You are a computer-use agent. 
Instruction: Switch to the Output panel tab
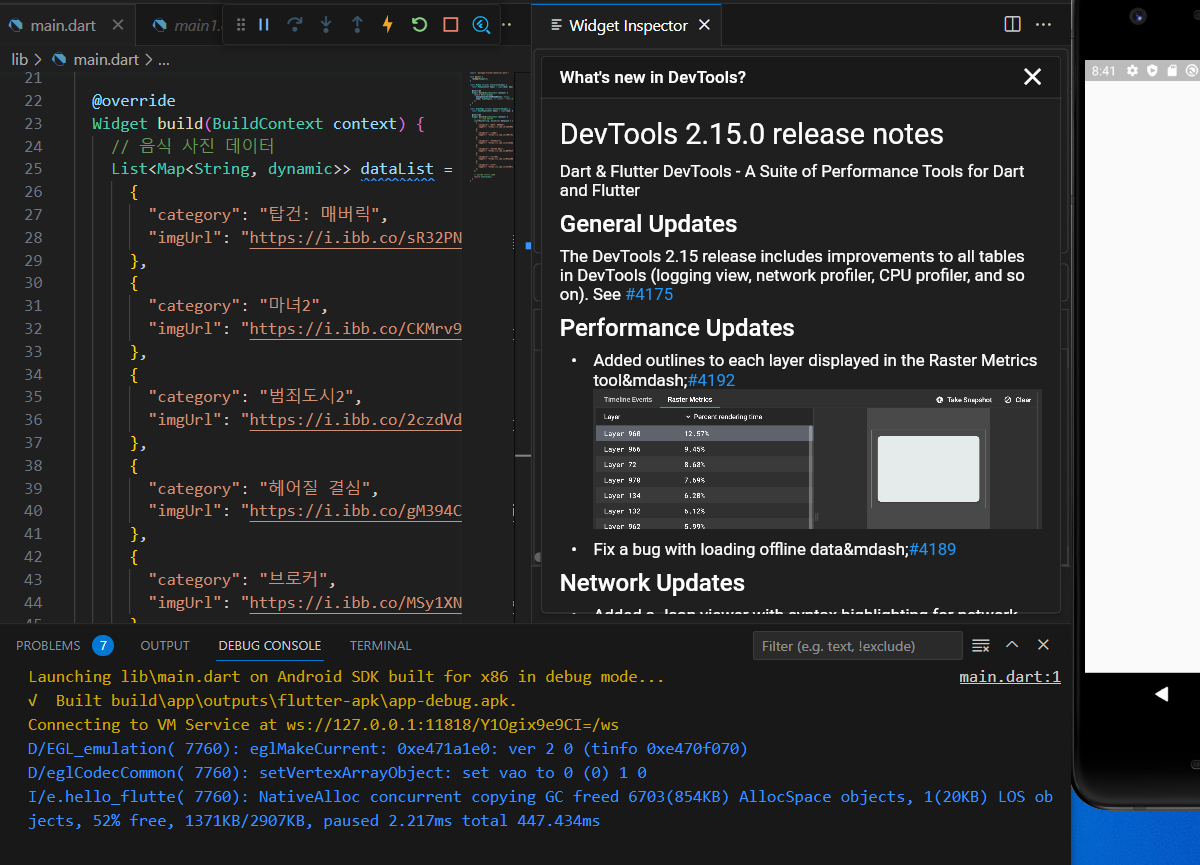pyautogui.click(x=165, y=645)
